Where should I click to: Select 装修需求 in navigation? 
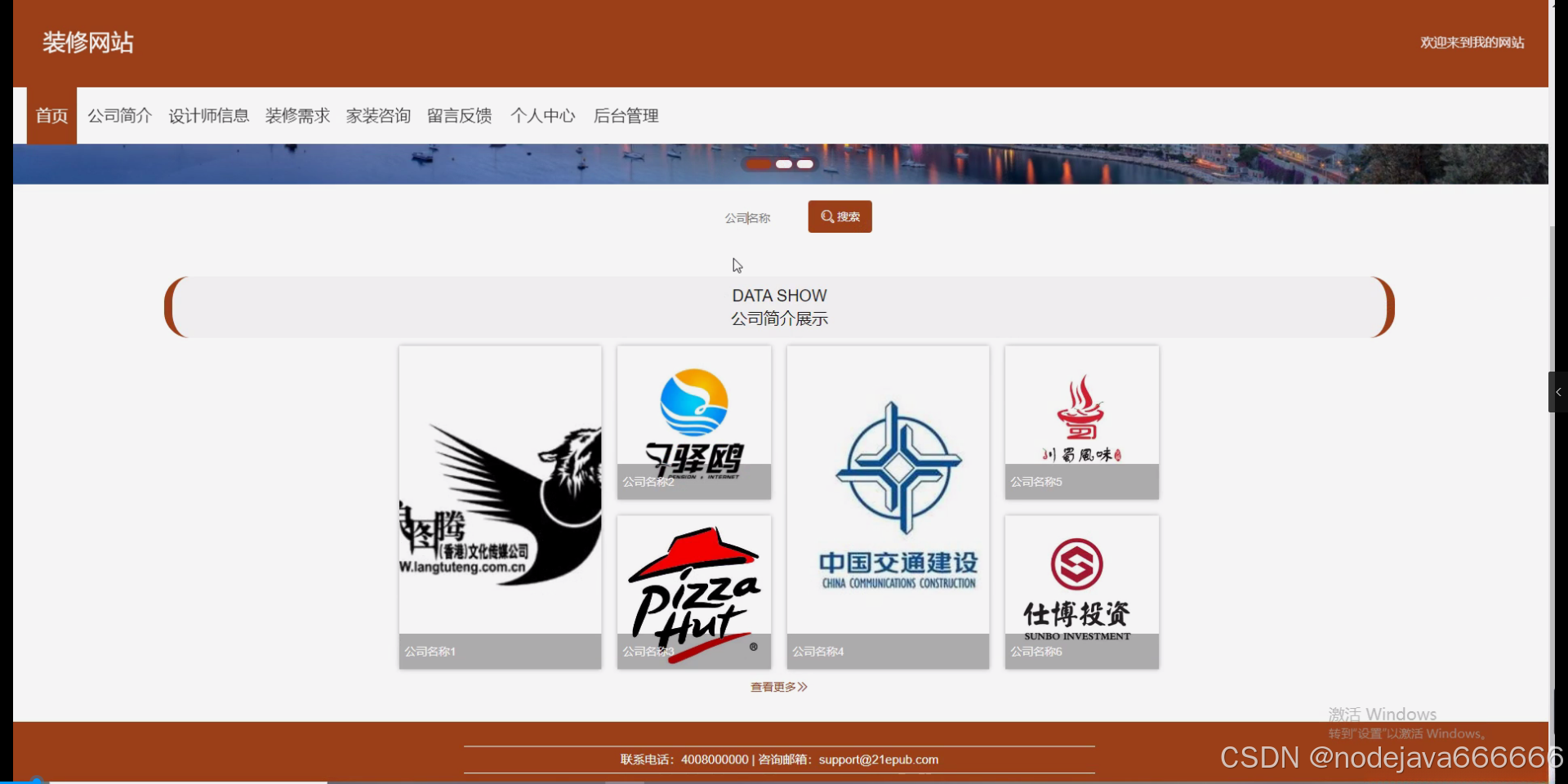click(297, 115)
